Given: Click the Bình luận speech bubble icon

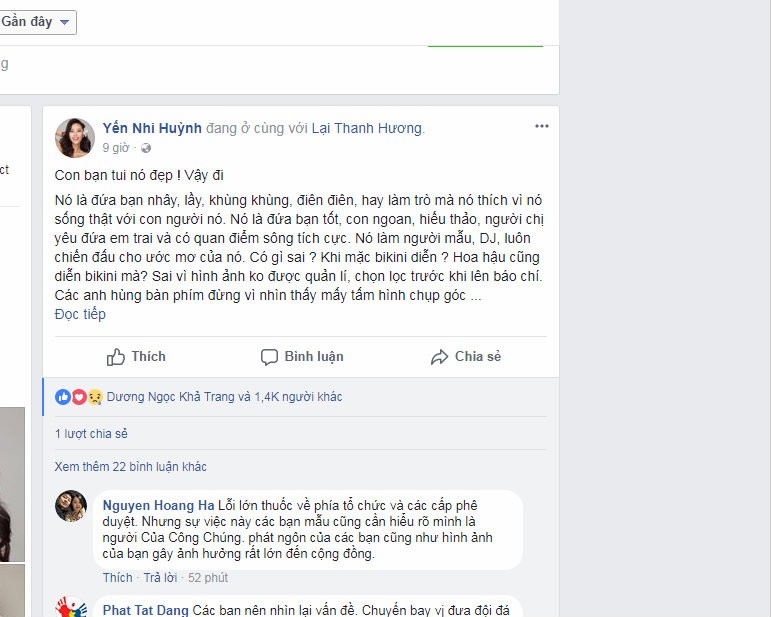Looking at the screenshot, I should [269, 357].
